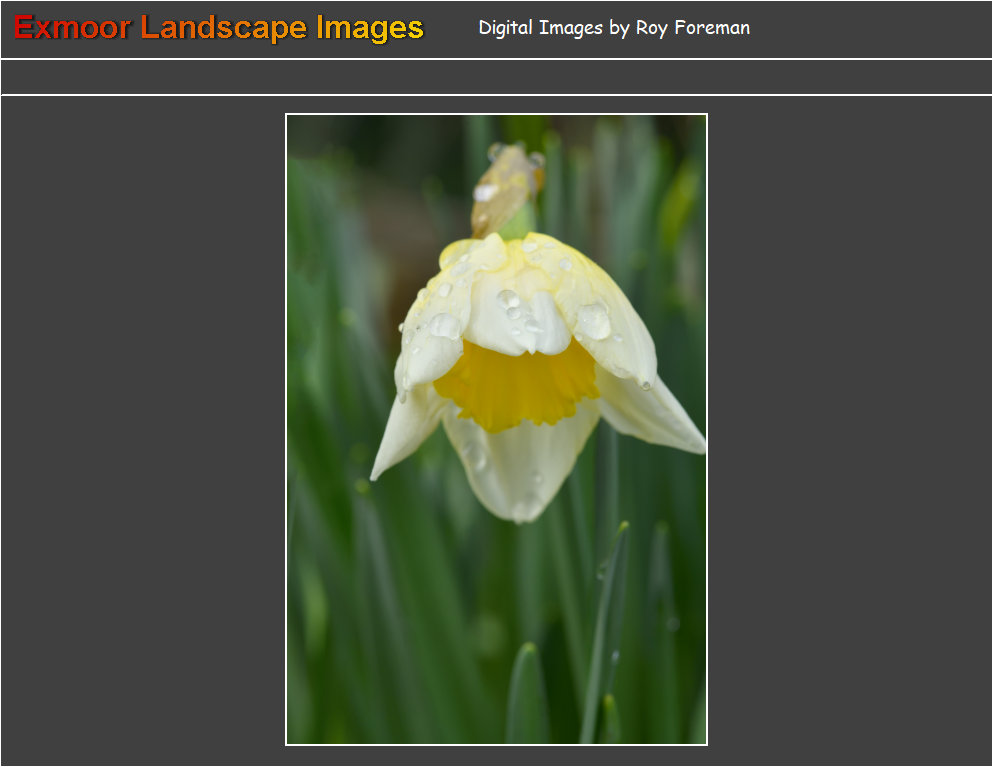Image resolution: width=993 pixels, height=767 pixels.
Task: Click the pointed white petal on the right
Action: [655, 412]
